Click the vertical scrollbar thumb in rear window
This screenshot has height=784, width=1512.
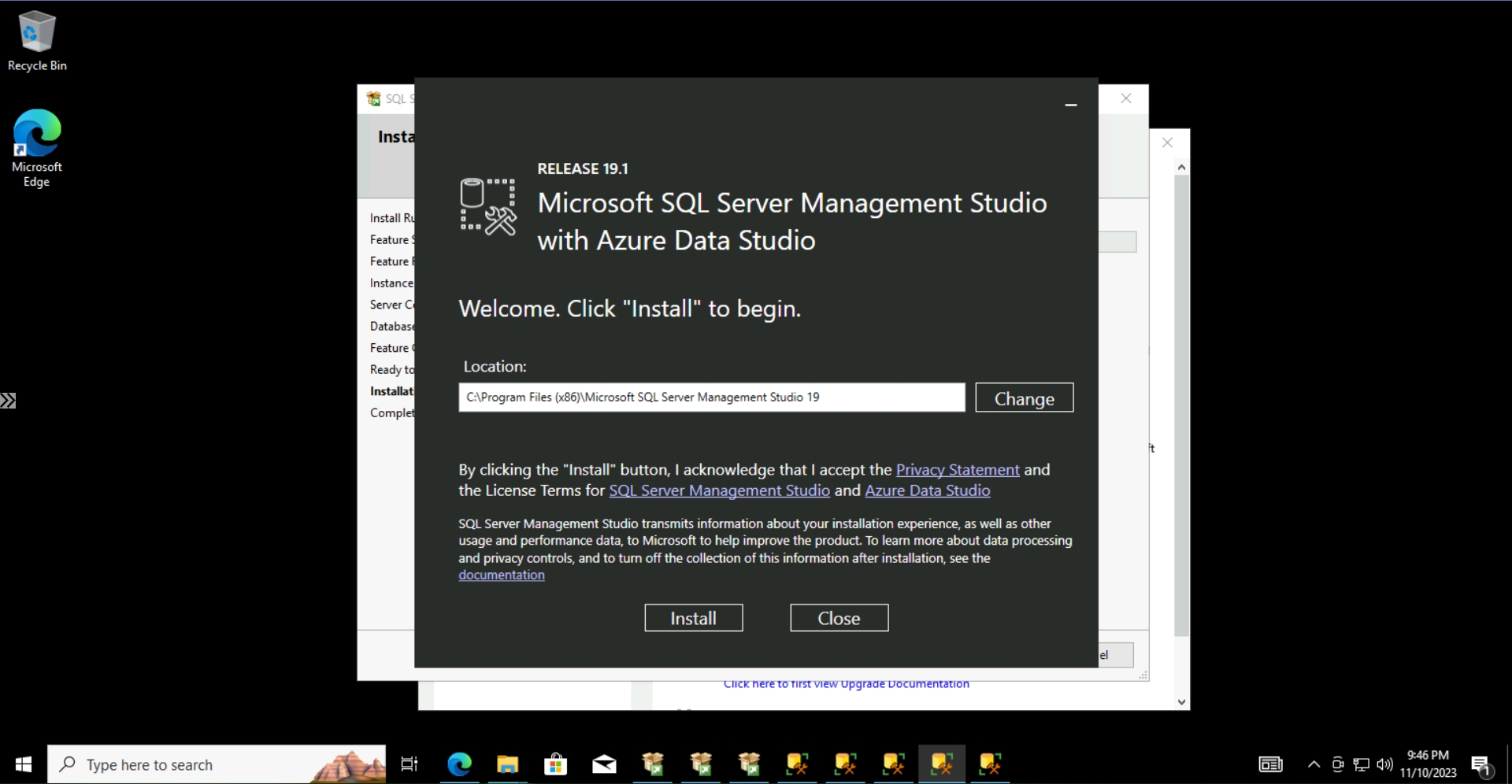(1181, 405)
